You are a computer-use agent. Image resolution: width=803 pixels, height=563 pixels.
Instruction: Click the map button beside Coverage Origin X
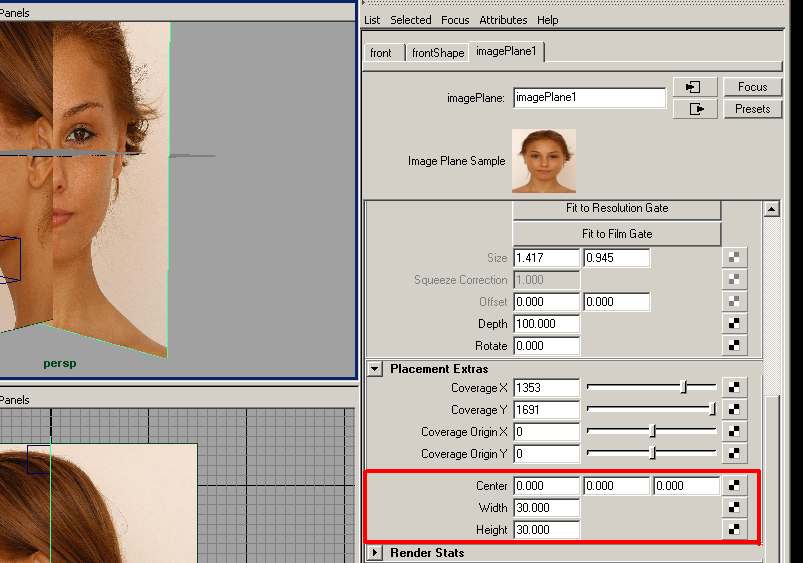734,432
